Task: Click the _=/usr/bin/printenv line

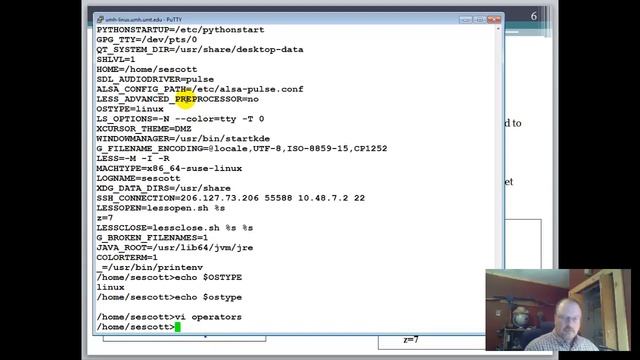Action: [149, 267]
